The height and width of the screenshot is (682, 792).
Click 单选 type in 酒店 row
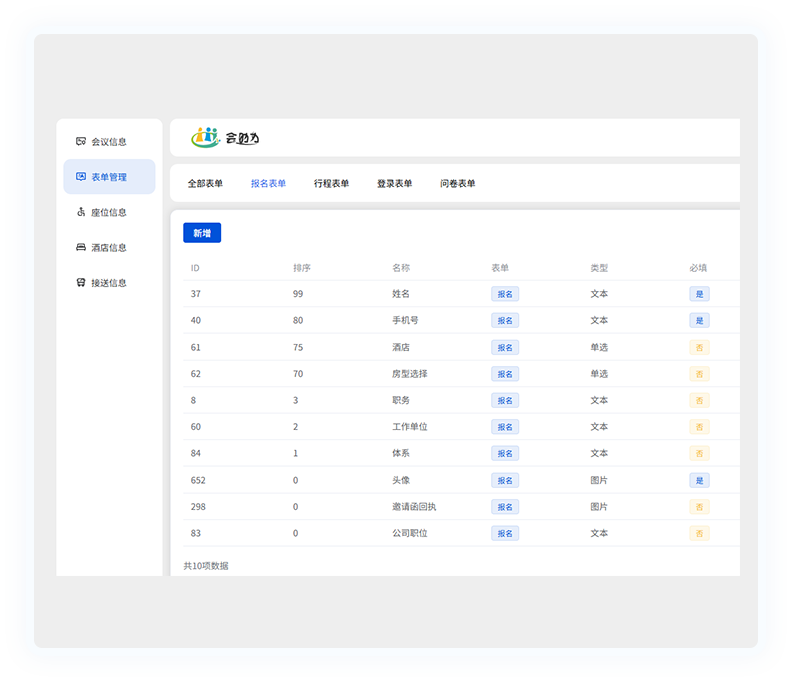click(x=599, y=347)
